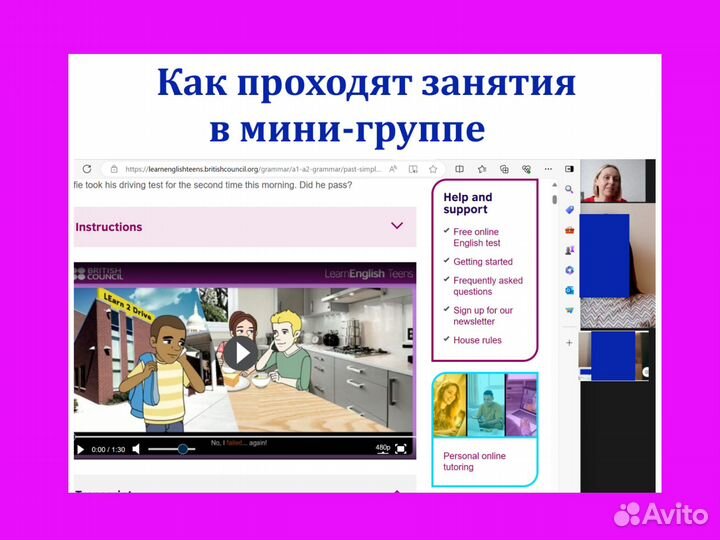Open Sign up for our newsletter link
Viewport: 720px width, 540px height.
pos(483,316)
